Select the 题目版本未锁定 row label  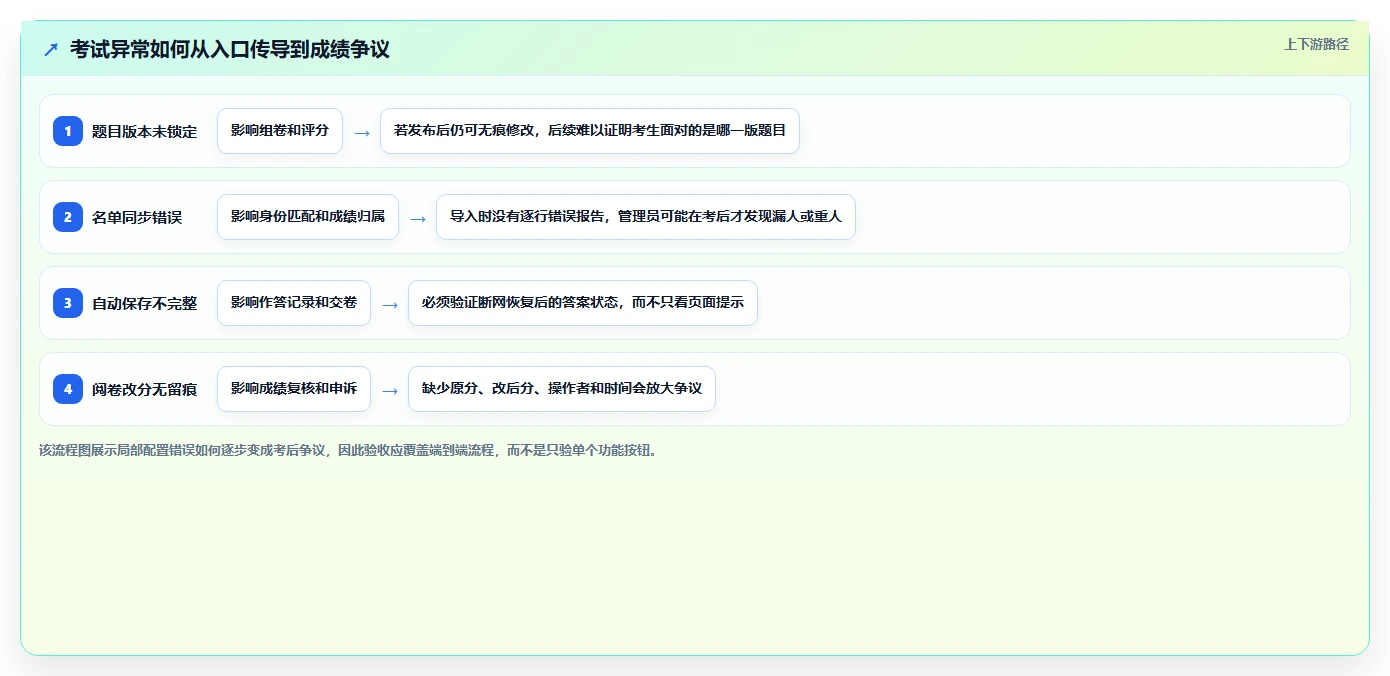[144, 131]
